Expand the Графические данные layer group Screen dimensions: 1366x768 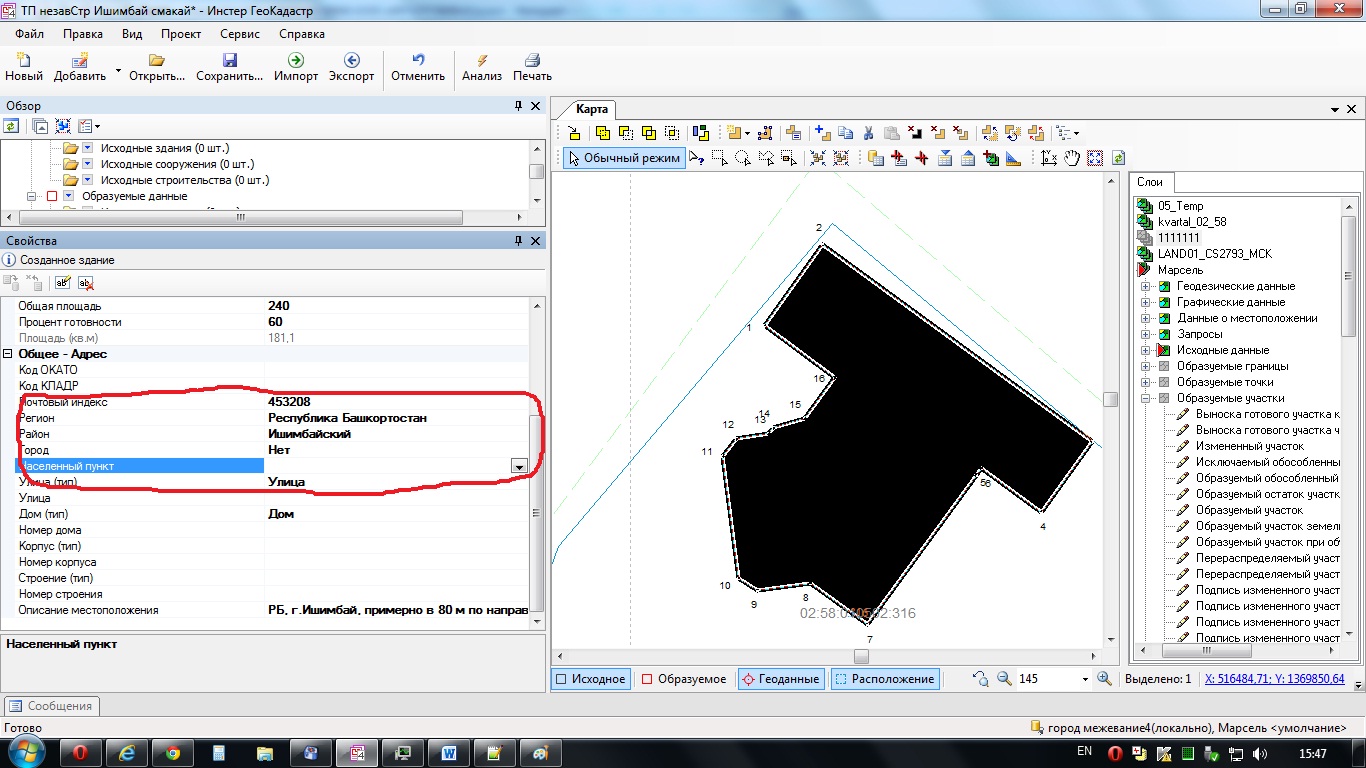pyautogui.click(x=1146, y=302)
